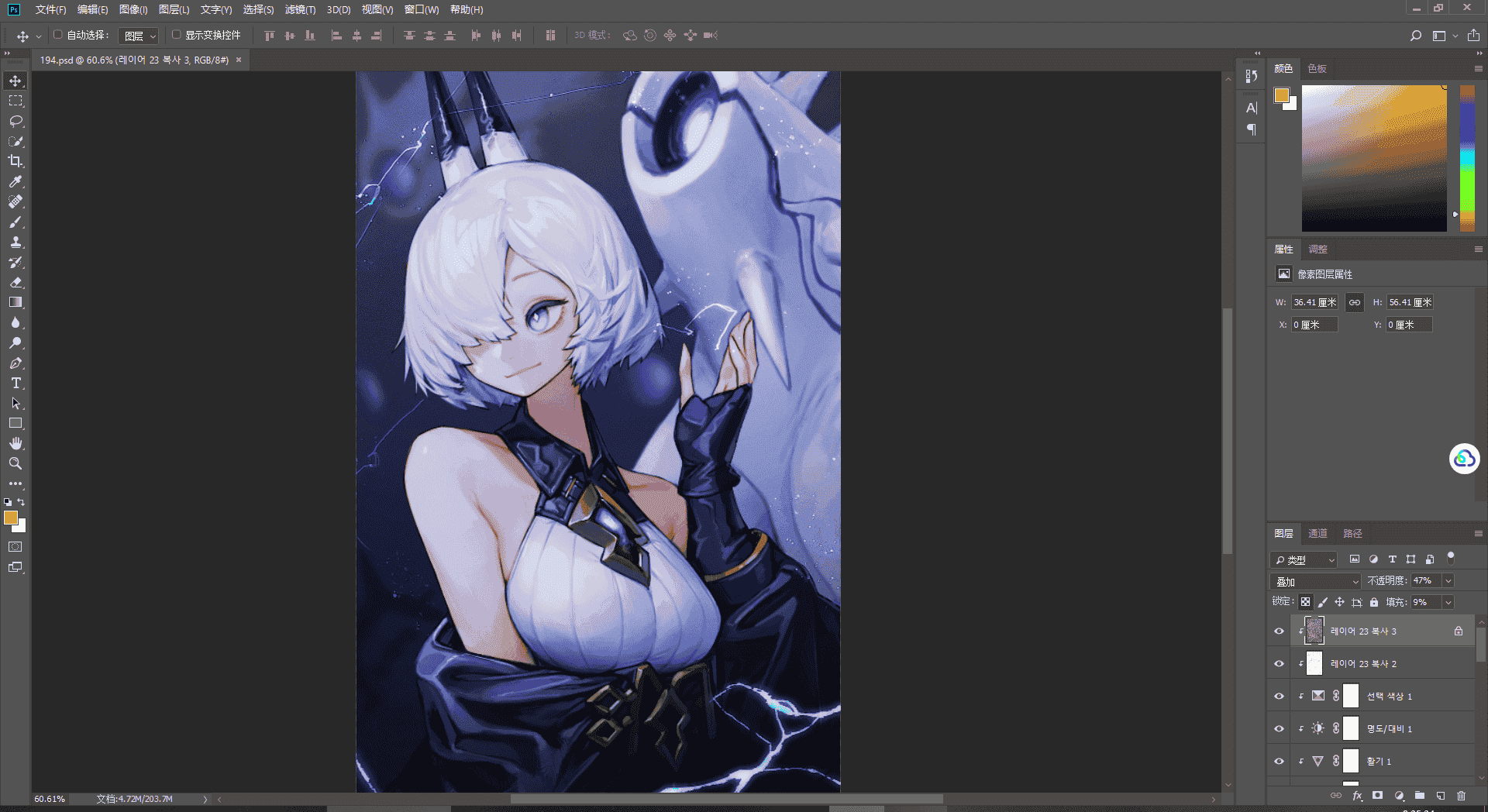
Task: Enable the 自动选择 checkbox
Action: 57,35
